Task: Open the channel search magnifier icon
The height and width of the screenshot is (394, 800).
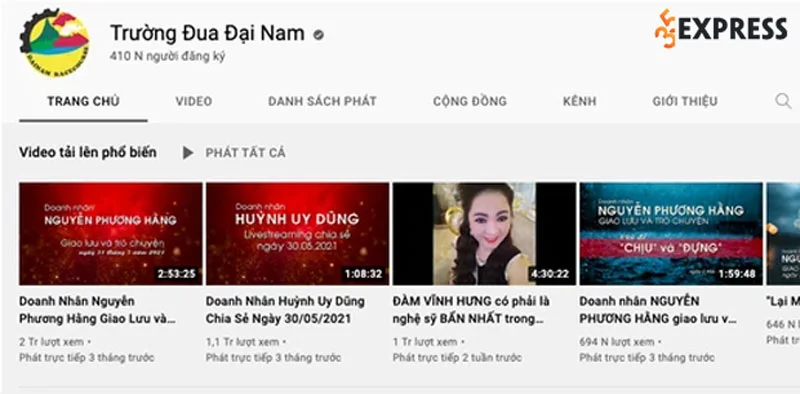Action: click(x=783, y=101)
